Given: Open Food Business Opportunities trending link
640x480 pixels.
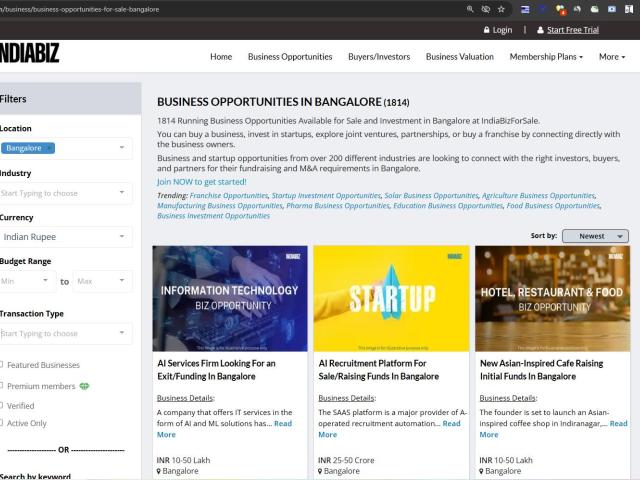Looking at the screenshot, I should click(553, 206).
